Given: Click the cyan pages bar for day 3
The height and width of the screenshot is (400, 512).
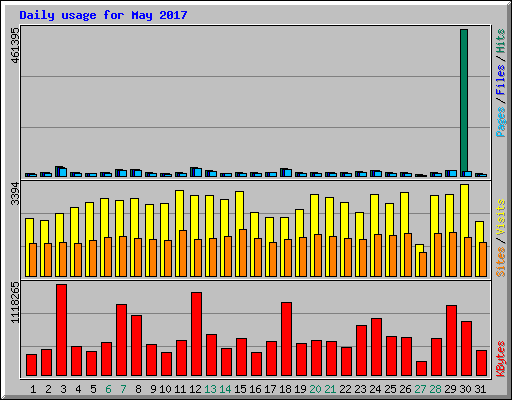Looking at the screenshot, I should (x=63, y=172).
